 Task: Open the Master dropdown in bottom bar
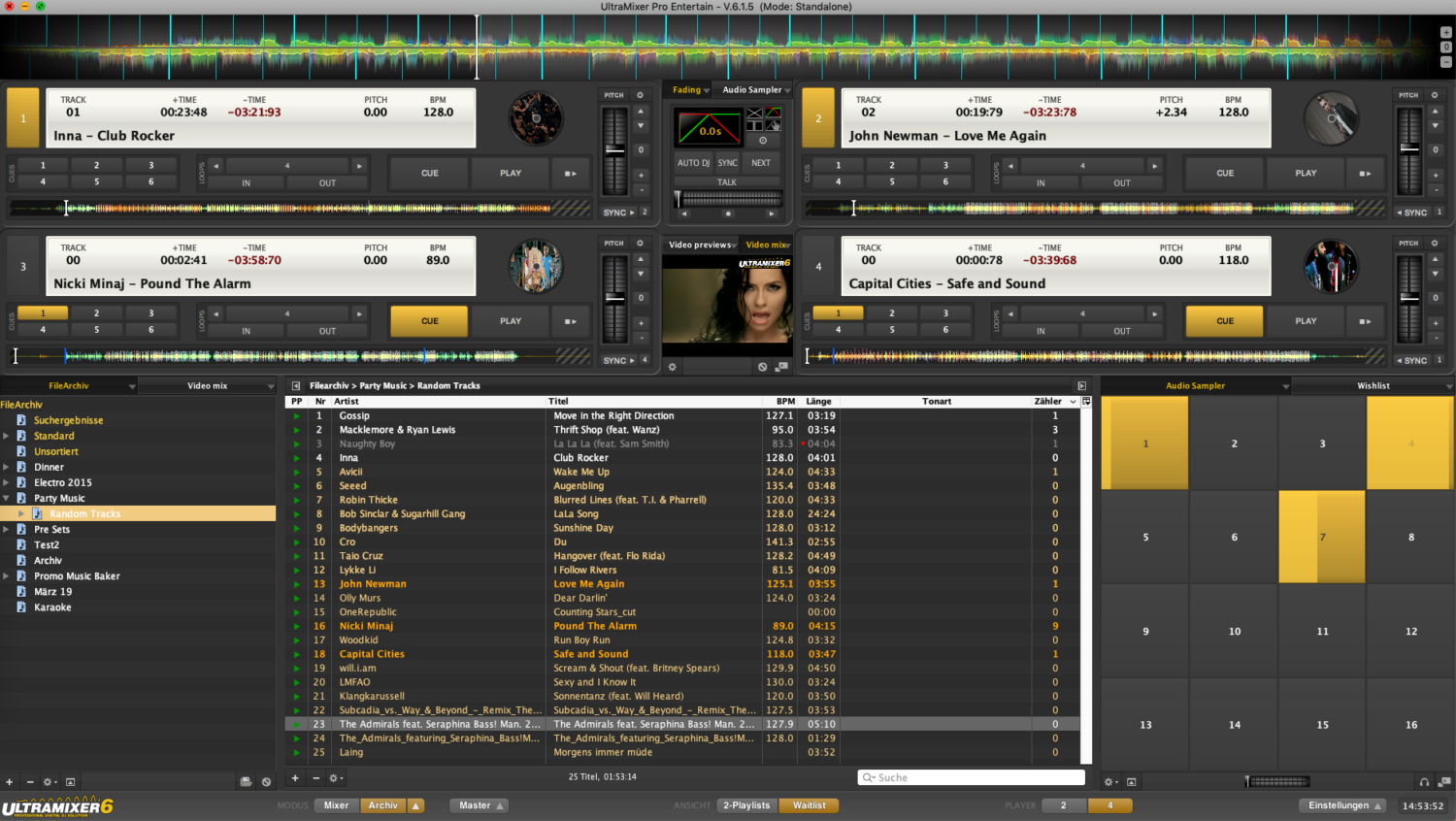point(480,805)
